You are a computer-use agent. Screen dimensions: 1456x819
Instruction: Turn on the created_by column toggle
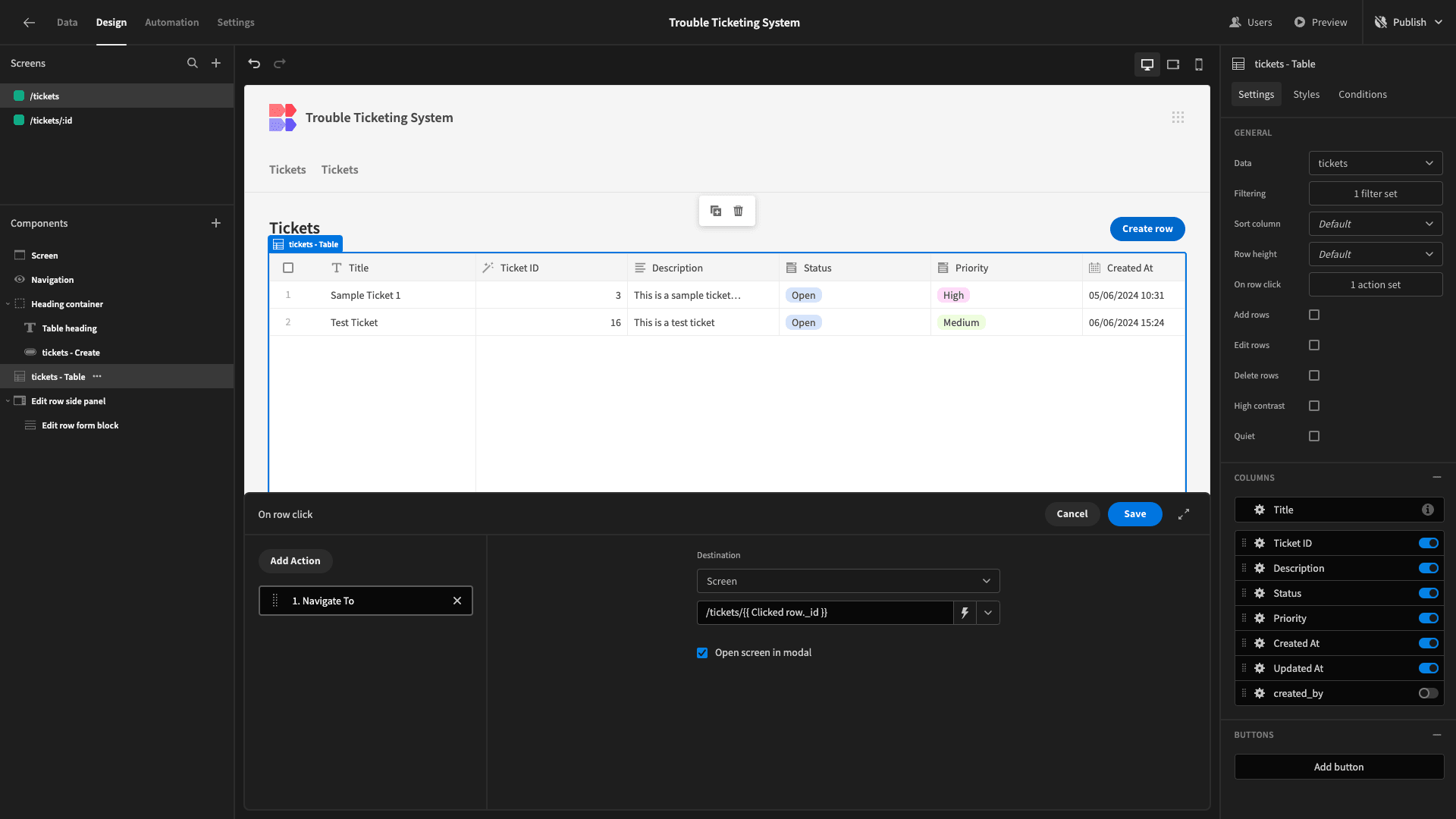[1428, 693]
